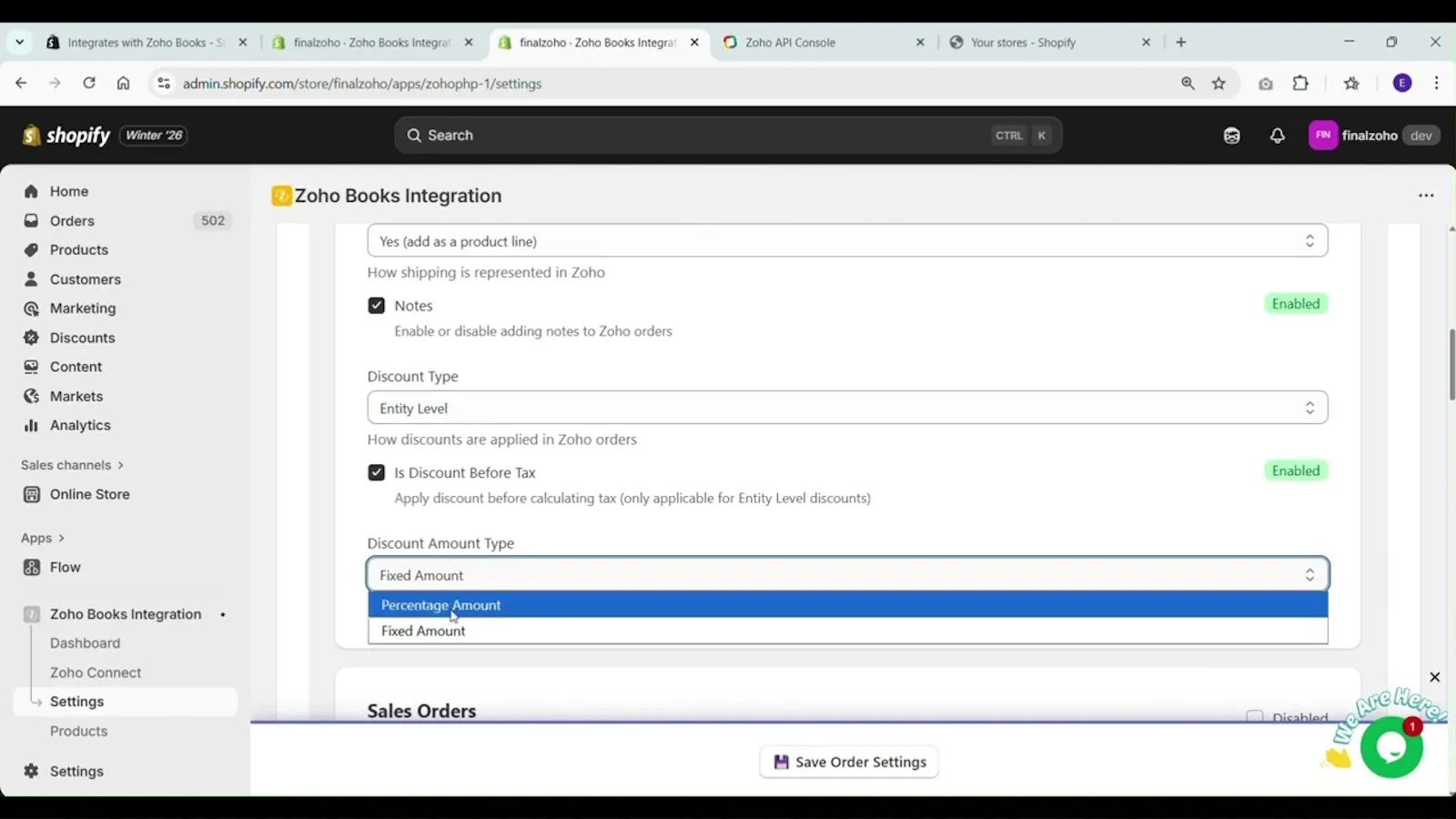Click Save Order Settings button
The image size is (1456, 819).
point(848,762)
